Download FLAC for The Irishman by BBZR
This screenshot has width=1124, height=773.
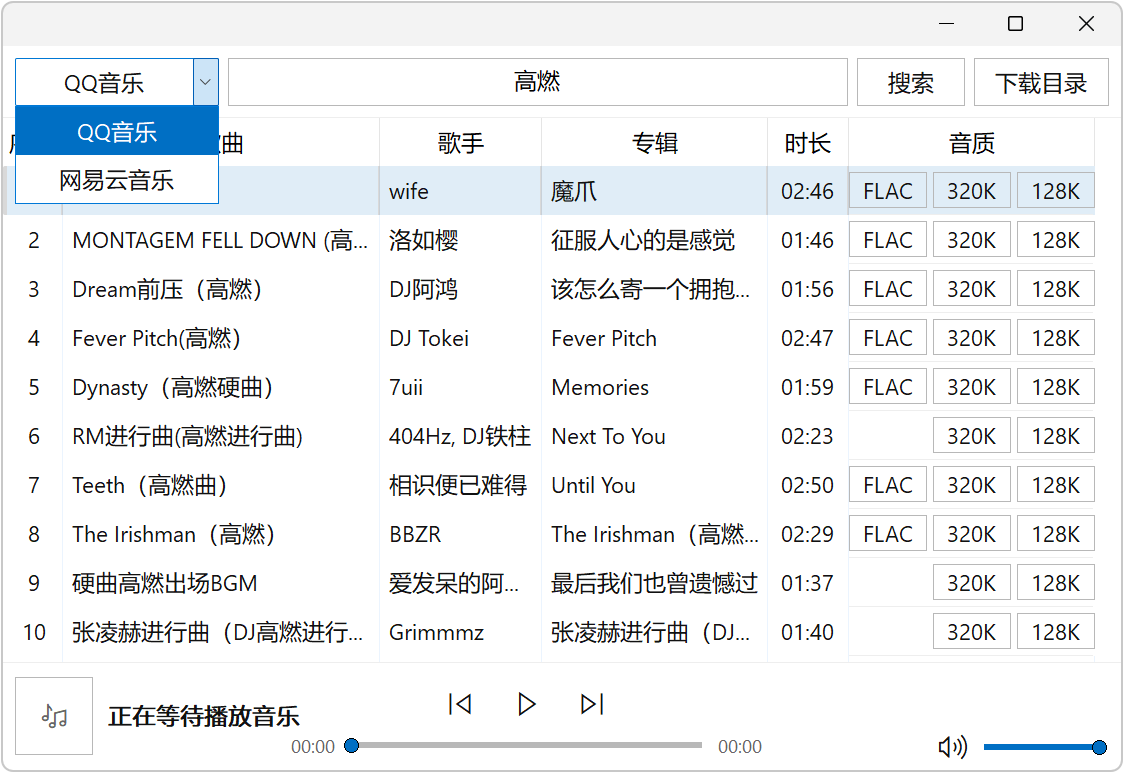[x=887, y=534]
